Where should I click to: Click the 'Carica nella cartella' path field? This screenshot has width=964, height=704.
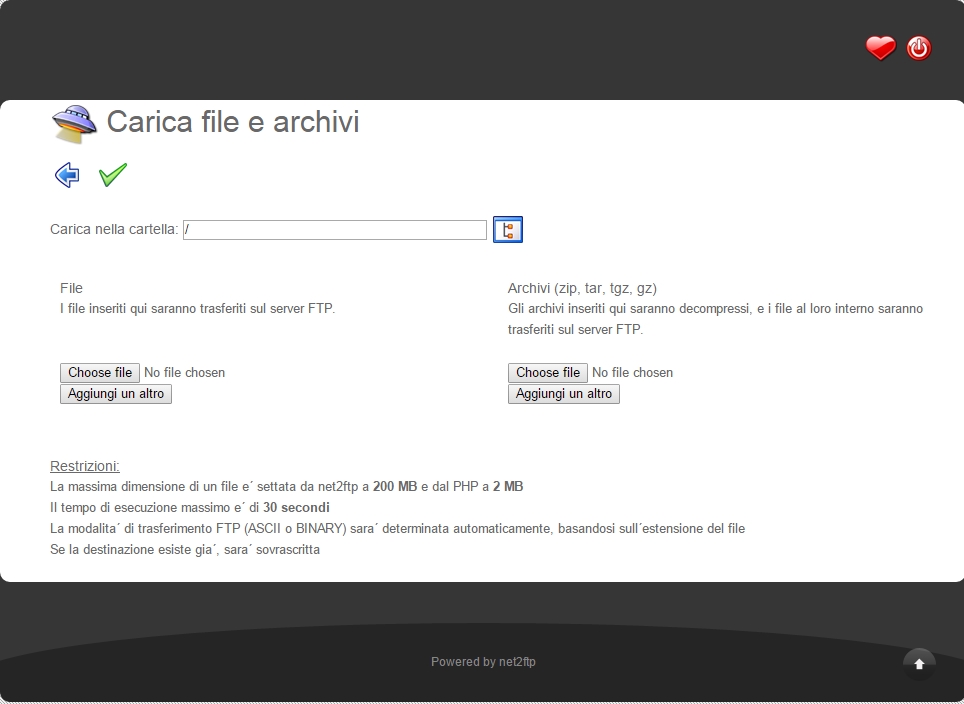pos(335,230)
